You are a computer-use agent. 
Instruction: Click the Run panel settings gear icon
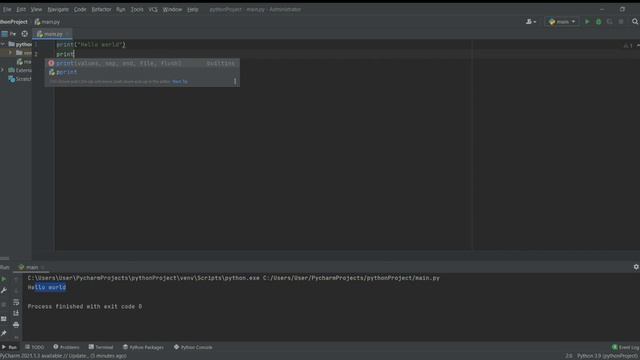(x=636, y=267)
